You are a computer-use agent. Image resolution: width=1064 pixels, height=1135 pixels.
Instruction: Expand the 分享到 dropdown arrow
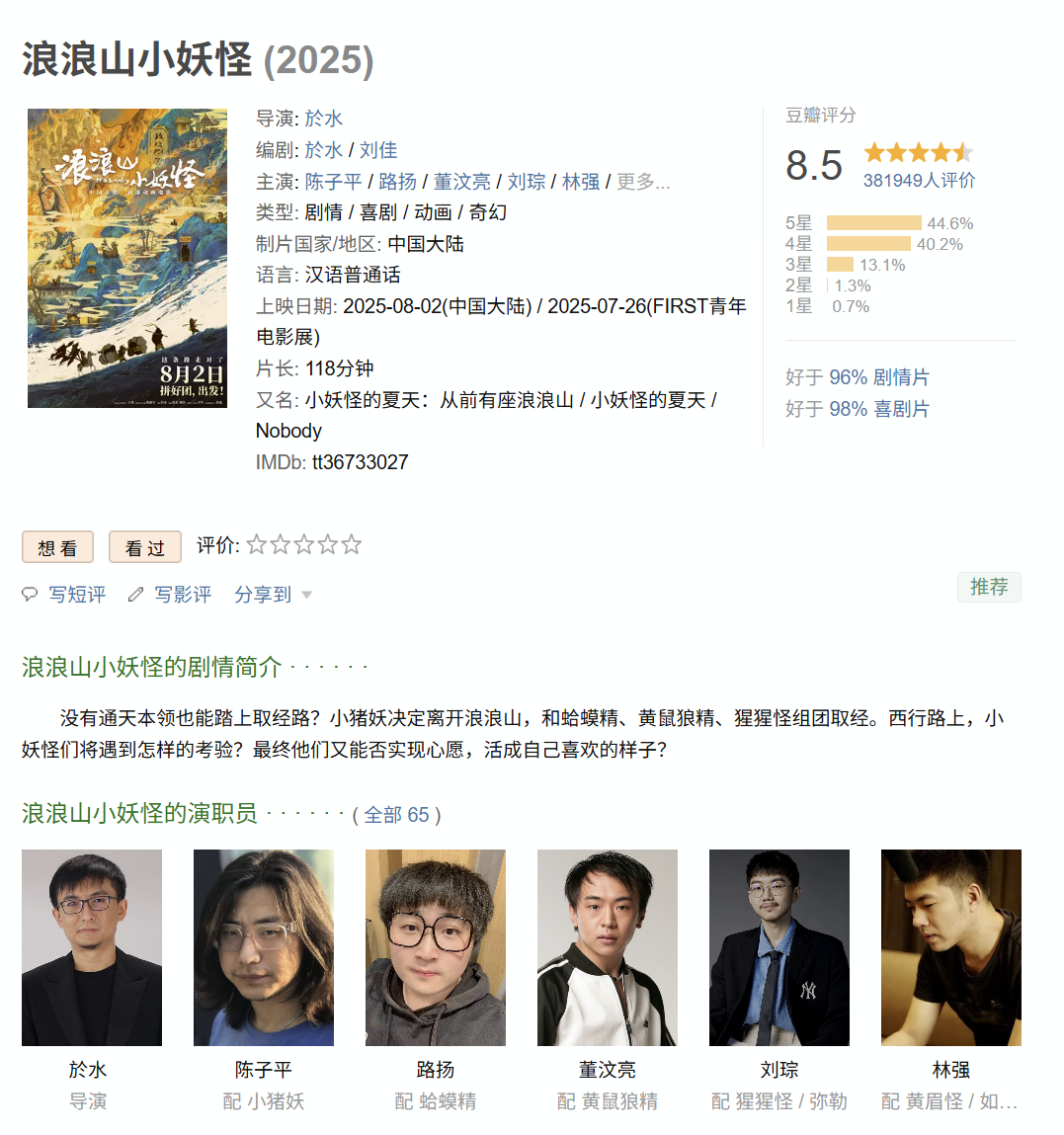[x=306, y=595]
